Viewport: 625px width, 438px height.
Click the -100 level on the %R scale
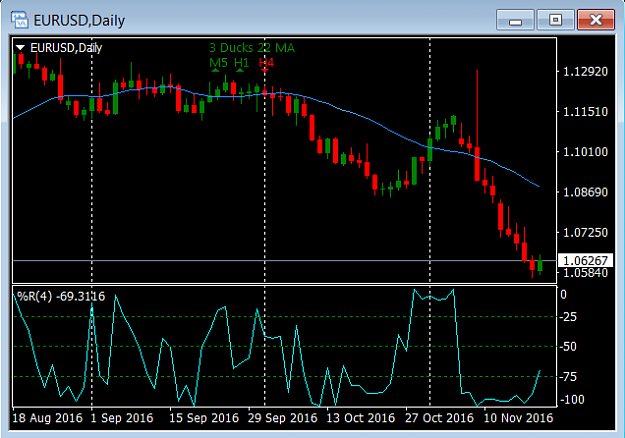(x=572, y=399)
